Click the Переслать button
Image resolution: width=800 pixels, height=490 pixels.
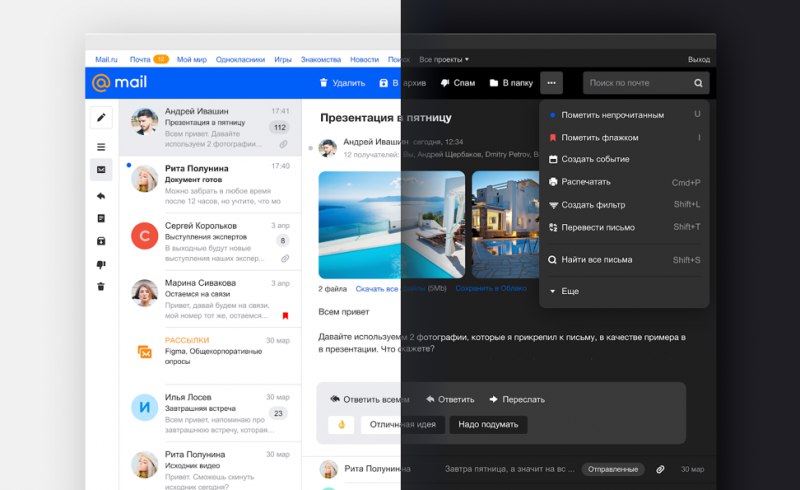pos(517,399)
